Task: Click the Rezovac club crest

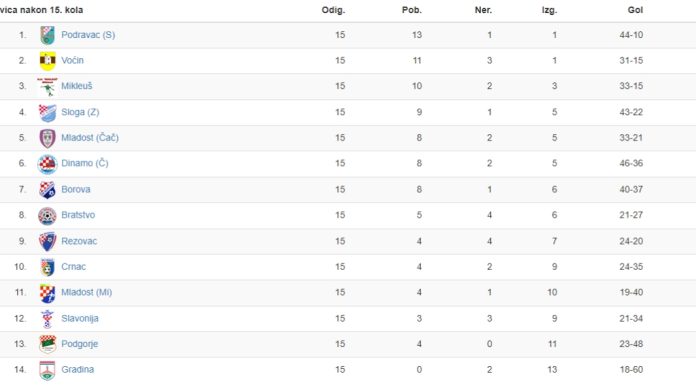Action: point(47,241)
